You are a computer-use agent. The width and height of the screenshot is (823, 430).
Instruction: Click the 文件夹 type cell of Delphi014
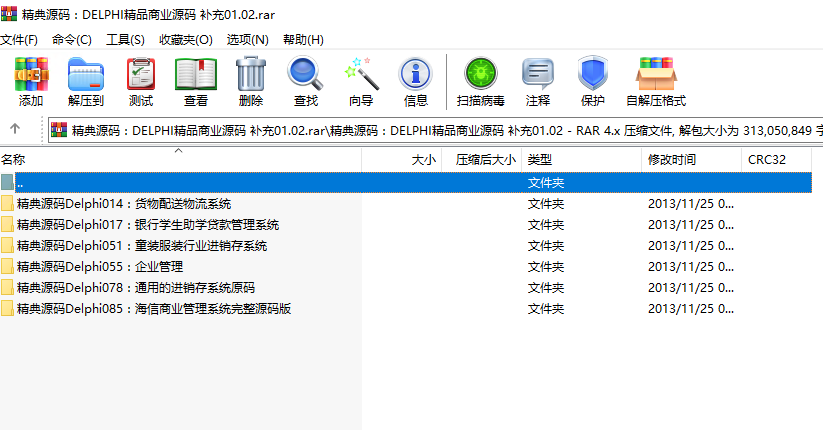coord(546,204)
